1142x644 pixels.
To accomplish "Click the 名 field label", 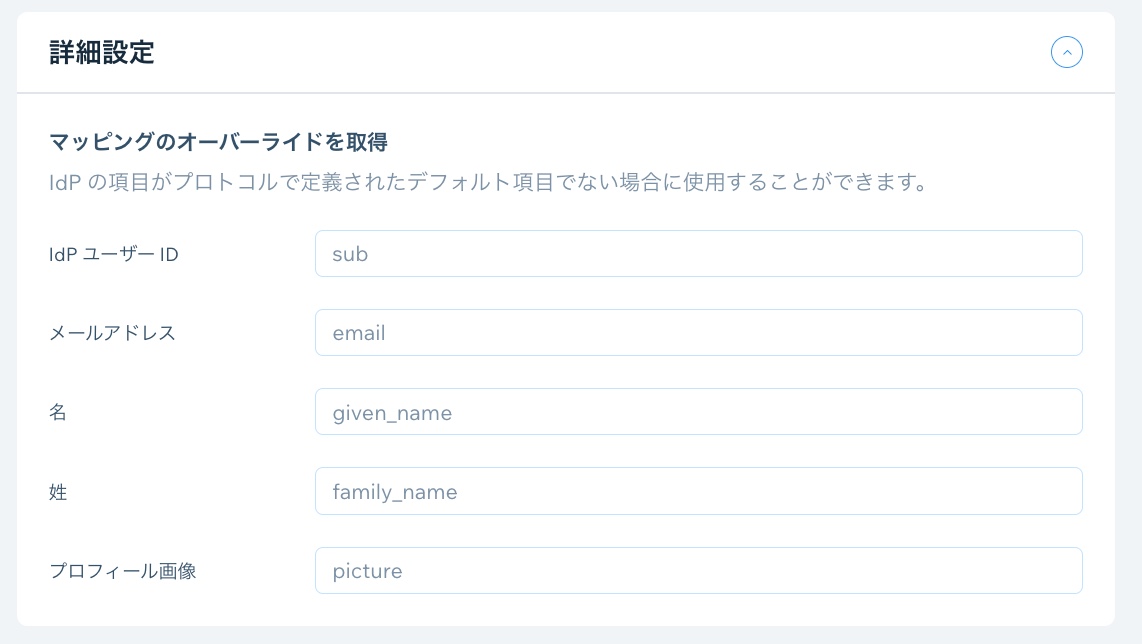I will tap(58, 413).
